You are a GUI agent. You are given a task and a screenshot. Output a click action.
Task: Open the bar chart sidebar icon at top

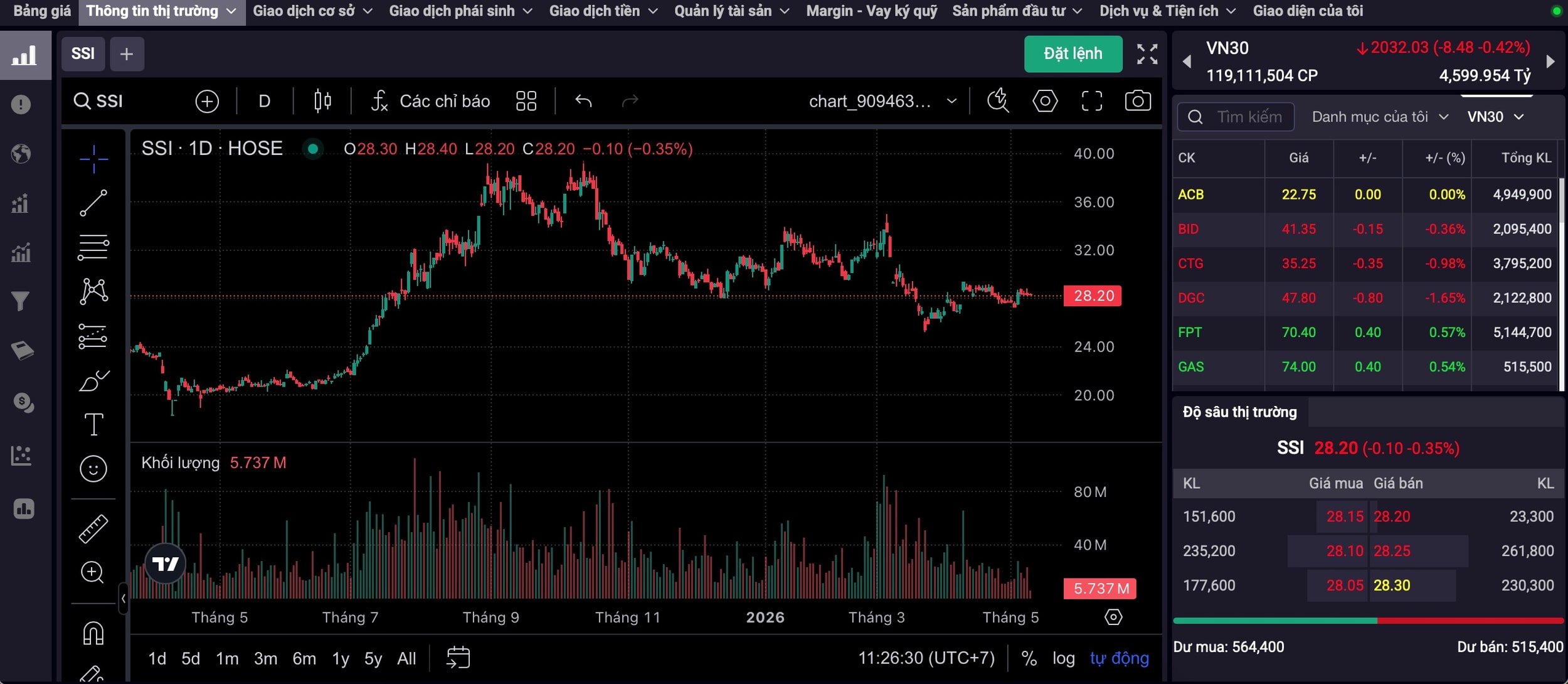[x=24, y=55]
